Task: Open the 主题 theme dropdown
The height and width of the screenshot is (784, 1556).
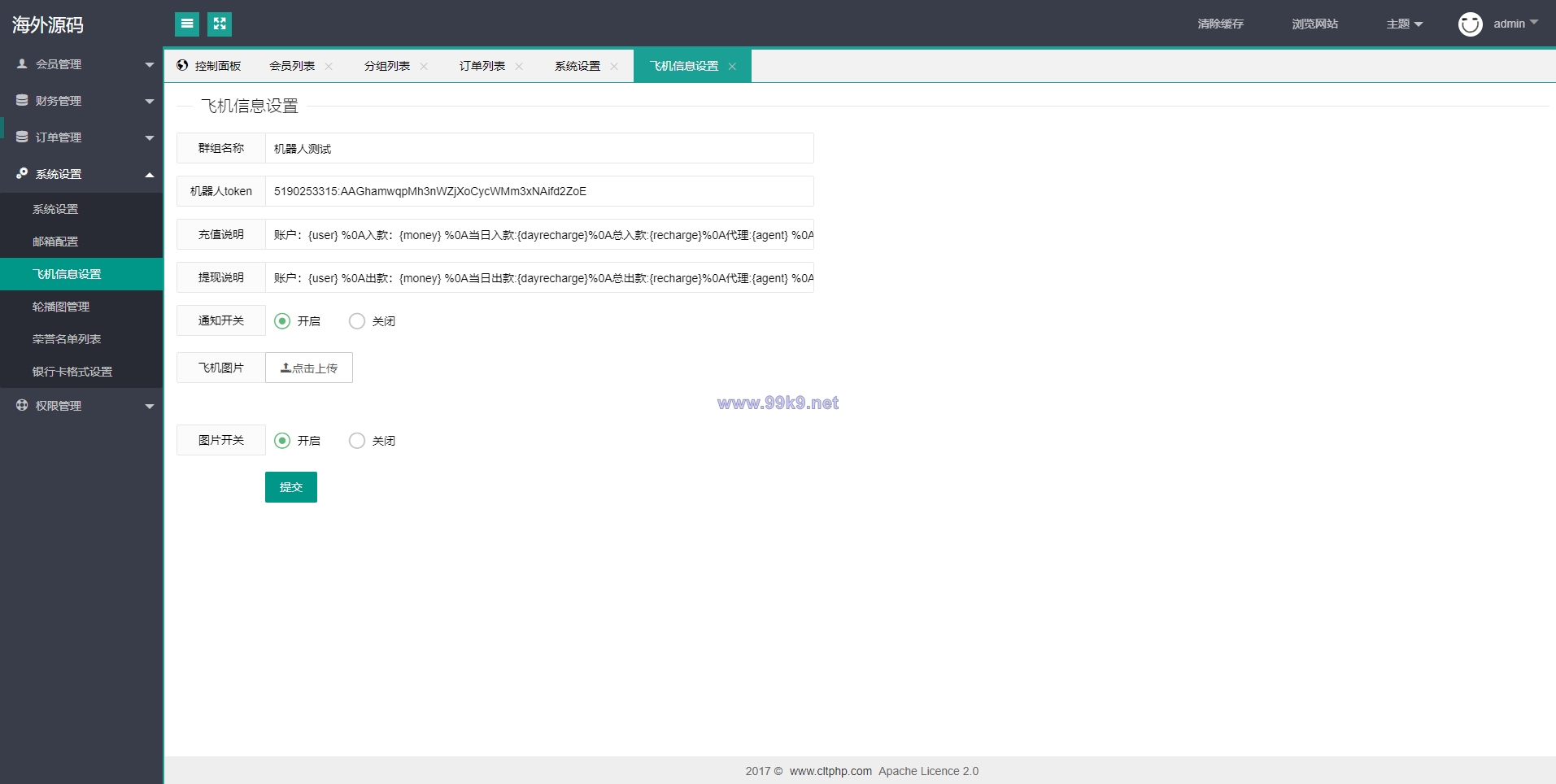Action: (1405, 24)
